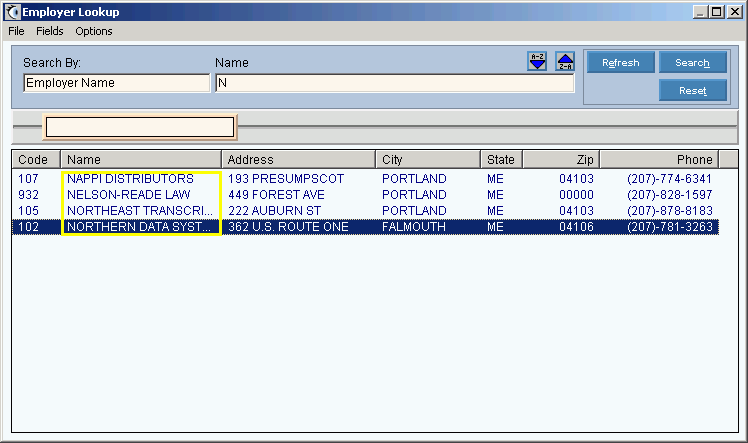Image resolution: width=748 pixels, height=443 pixels.
Task: Click phone (207)-774-6341
Action: point(669,179)
